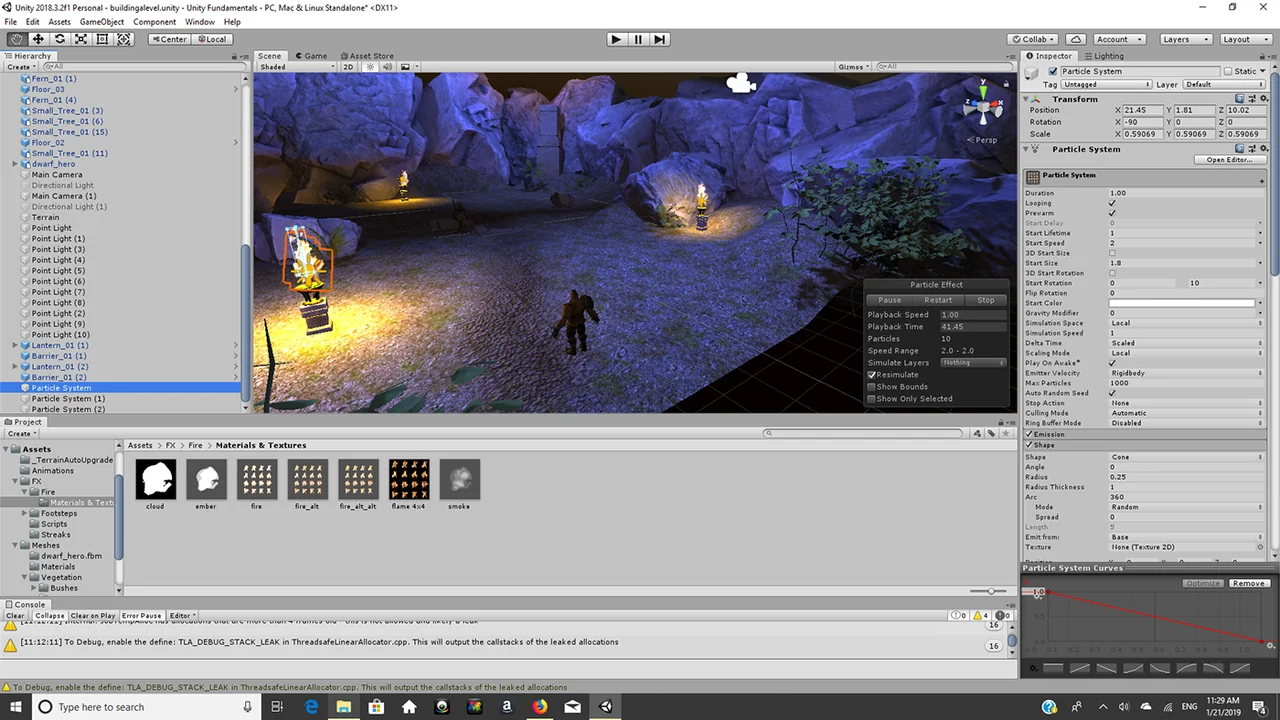This screenshot has width=1280, height=720.
Task: Collapse the Meshes folder in Project
Action: pos(15,546)
